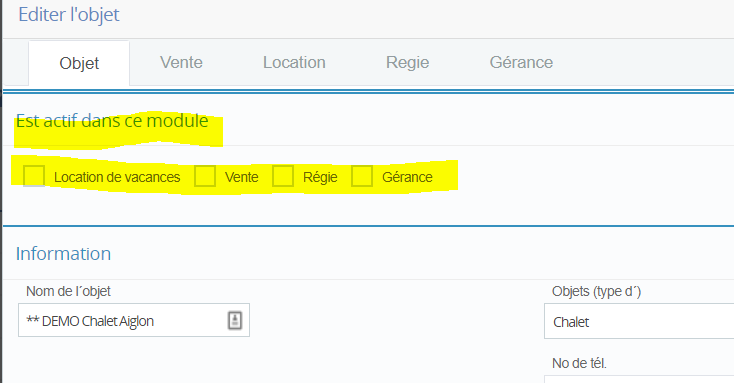Click the No de tél. input field
The width and height of the screenshot is (734, 383).
point(639,379)
